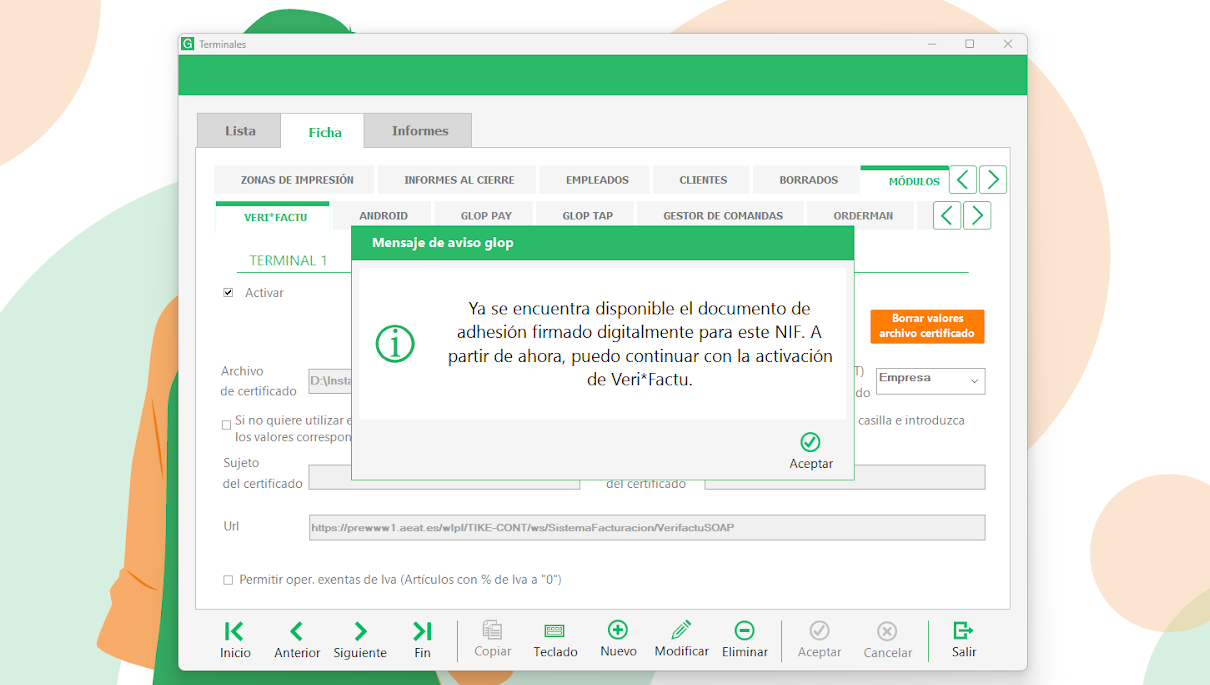Click the orange Borrar valores archivo certificado button
This screenshot has height=685, width=1210.
coord(927,326)
